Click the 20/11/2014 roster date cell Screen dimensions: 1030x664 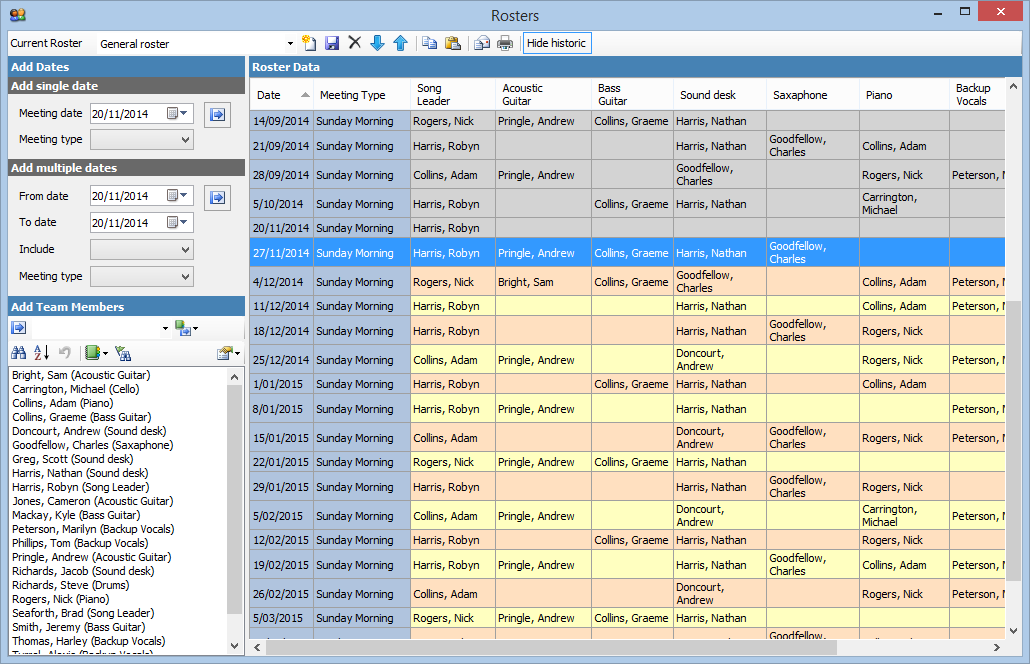tap(281, 229)
